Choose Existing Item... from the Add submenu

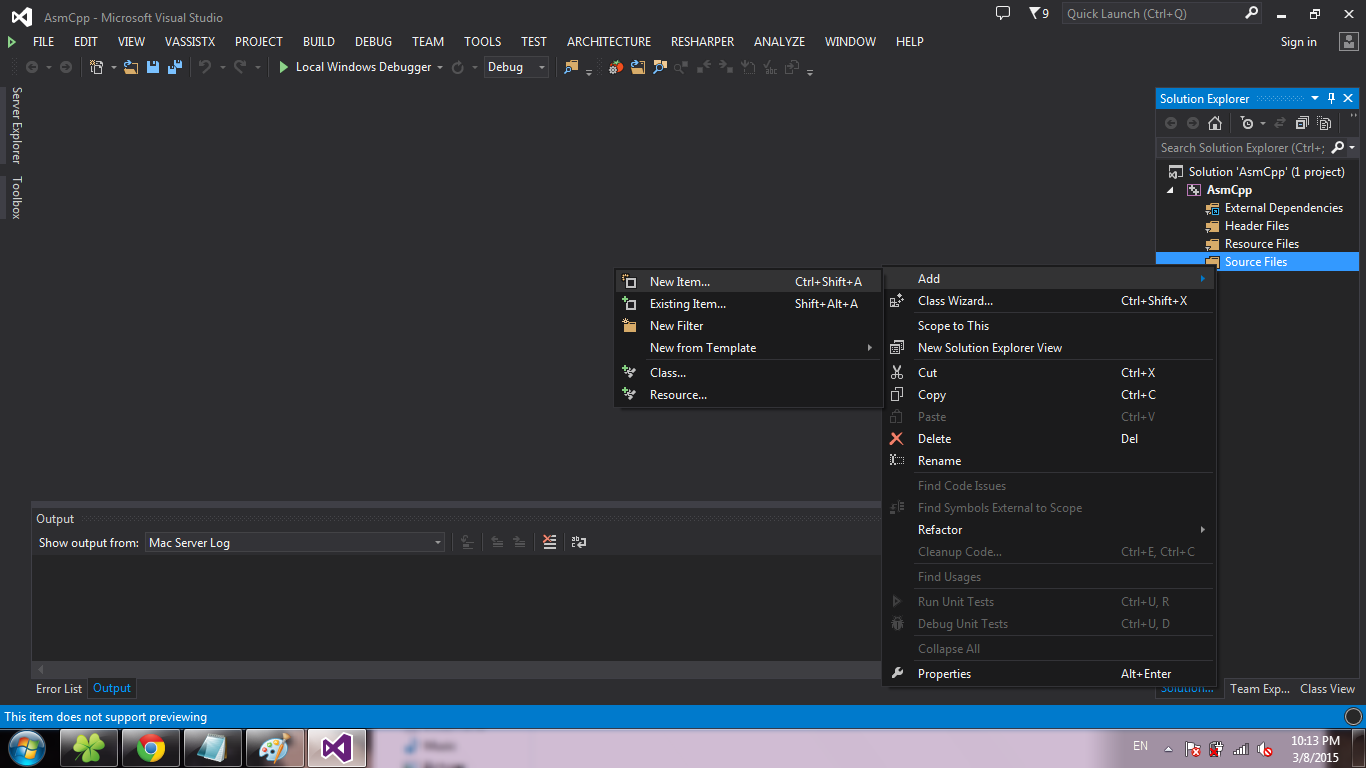coord(748,304)
